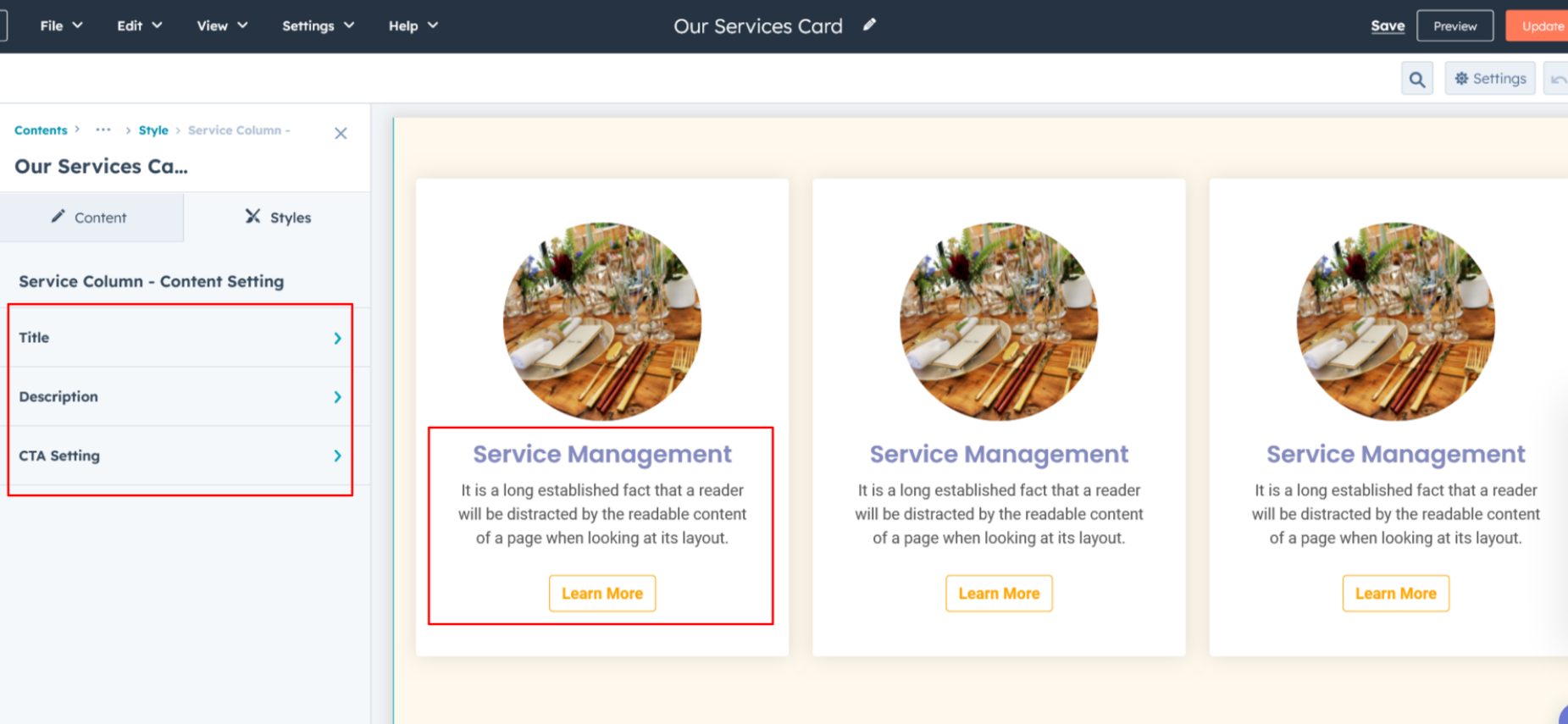Click the Save link in the top bar
The image size is (1568, 724).
pos(1388,25)
